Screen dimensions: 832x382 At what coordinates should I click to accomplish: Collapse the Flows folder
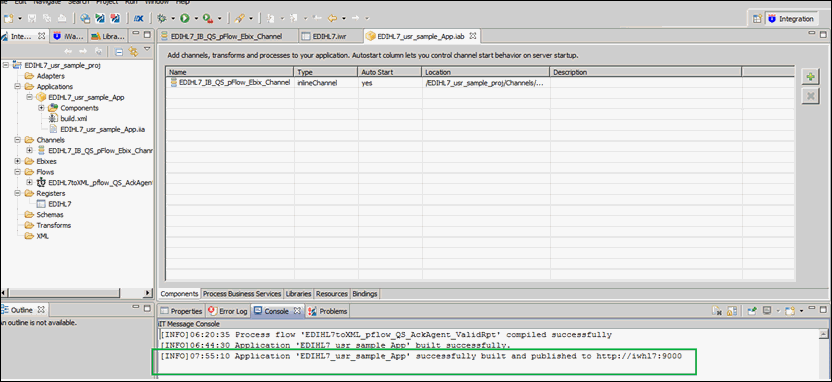point(18,172)
